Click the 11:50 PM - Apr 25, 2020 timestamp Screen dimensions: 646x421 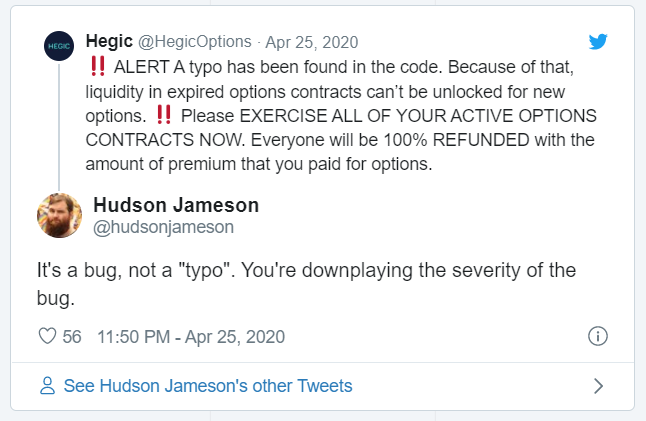click(x=191, y=337)
